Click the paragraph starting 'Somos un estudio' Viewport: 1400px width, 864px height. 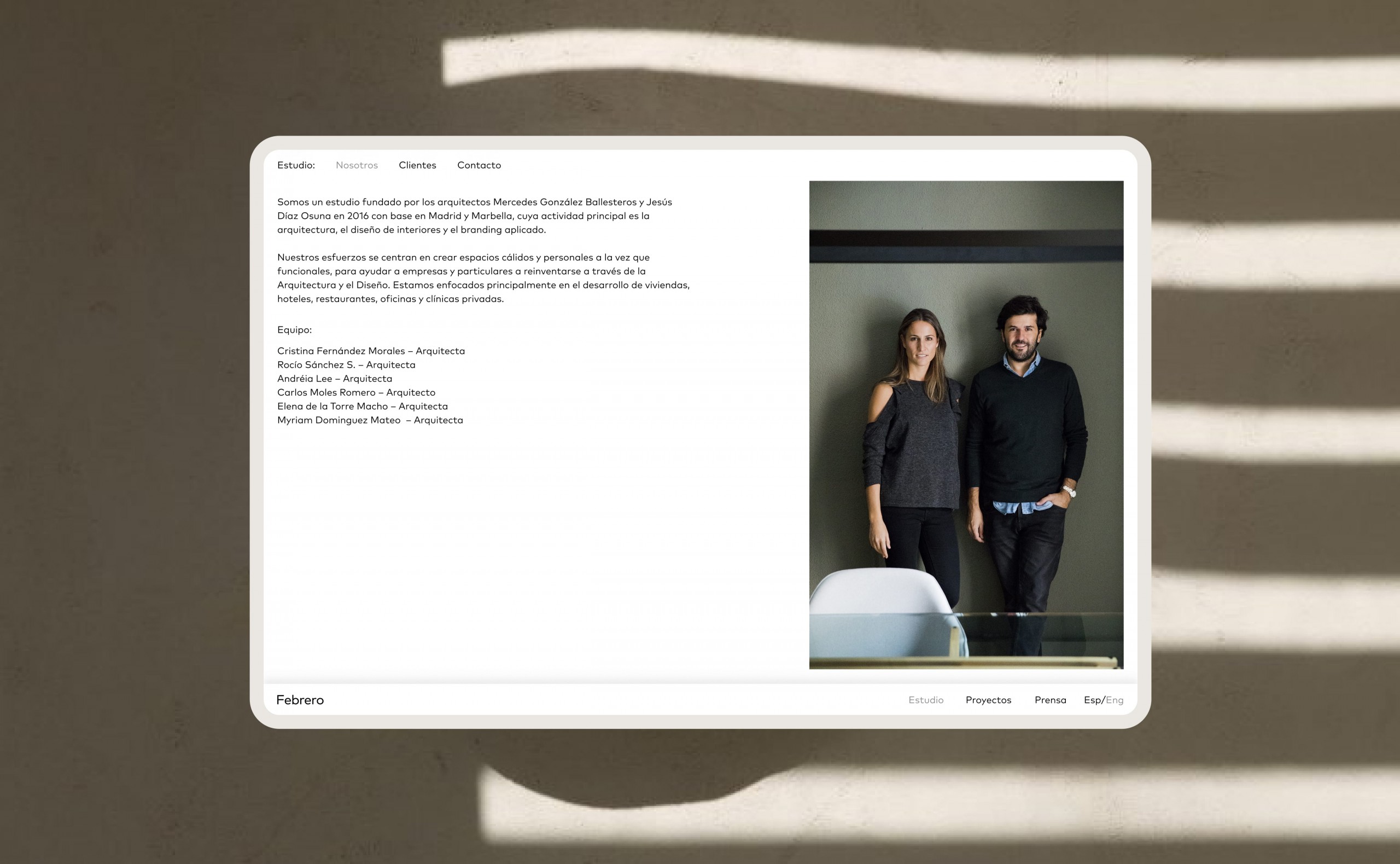click(474, 216)
